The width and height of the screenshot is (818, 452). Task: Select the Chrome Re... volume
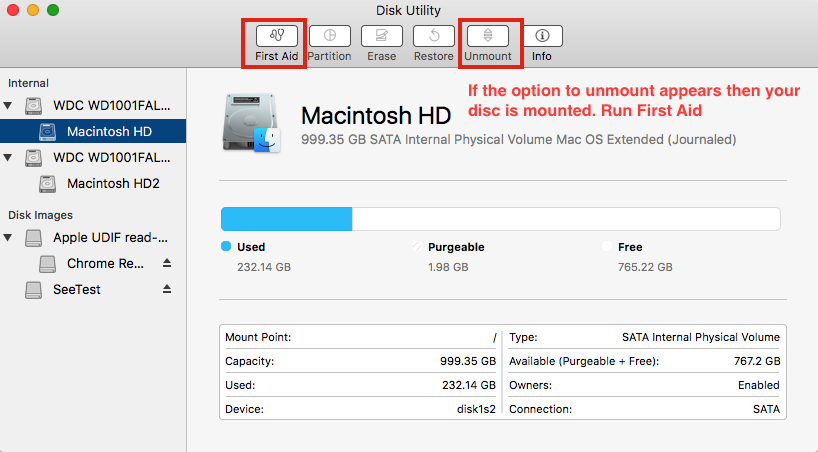[x=93, y=264]
